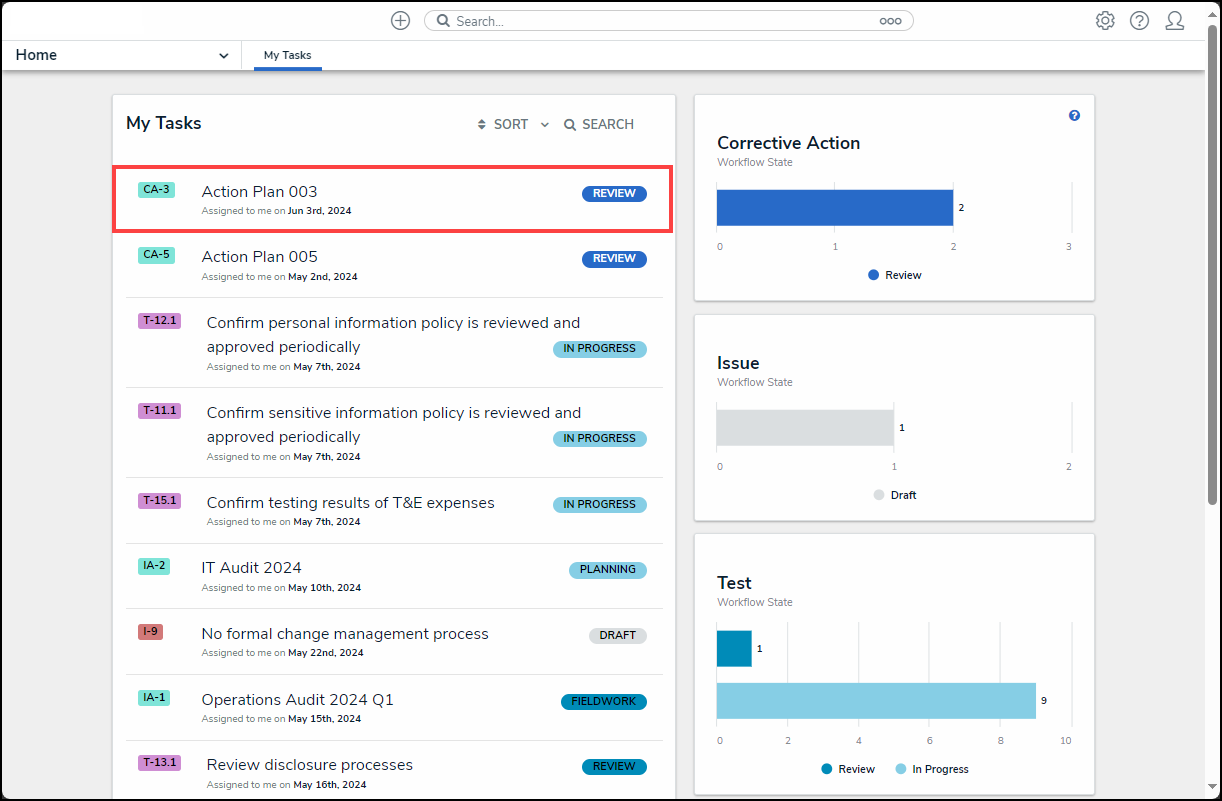Switch to the My Tasks tab
This screenshot has height=801, width=1222.
point(287,56)
